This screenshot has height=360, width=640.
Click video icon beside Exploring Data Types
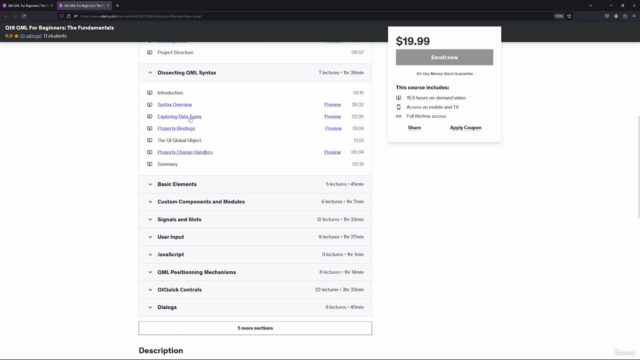tap(150, 116)
